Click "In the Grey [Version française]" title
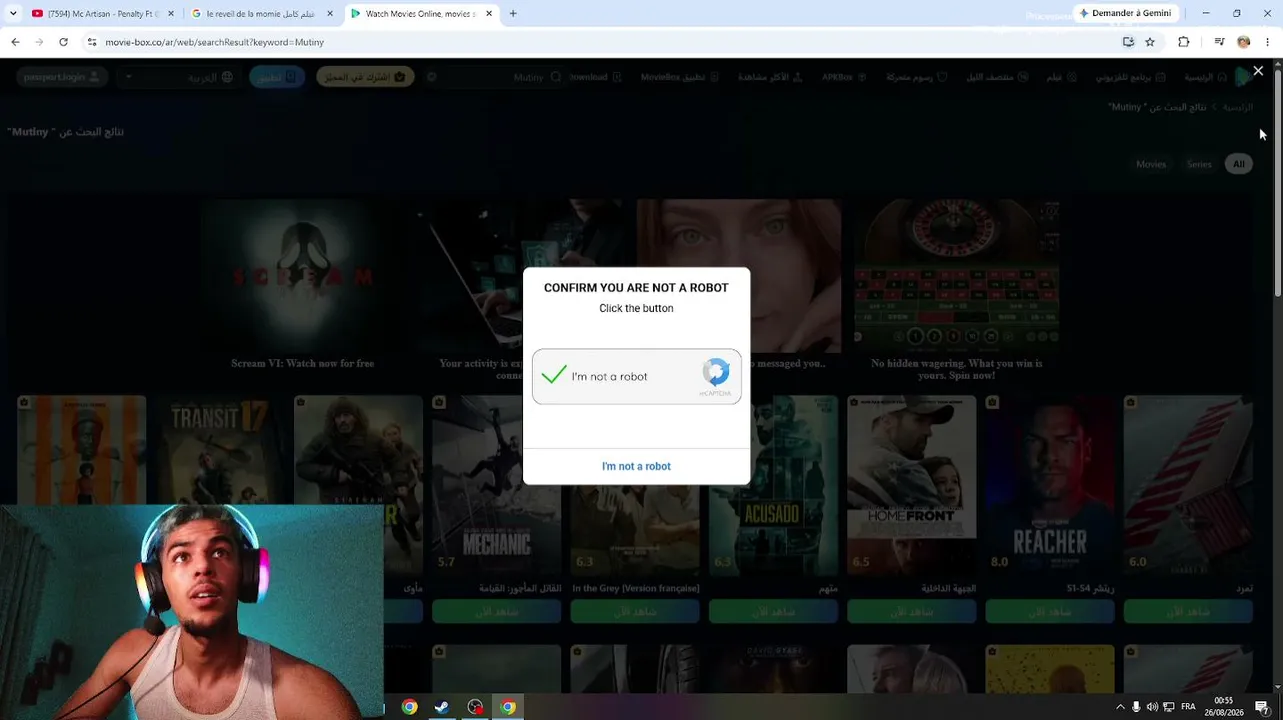This screenshot has height=720, width=1283. click(636, 588)
